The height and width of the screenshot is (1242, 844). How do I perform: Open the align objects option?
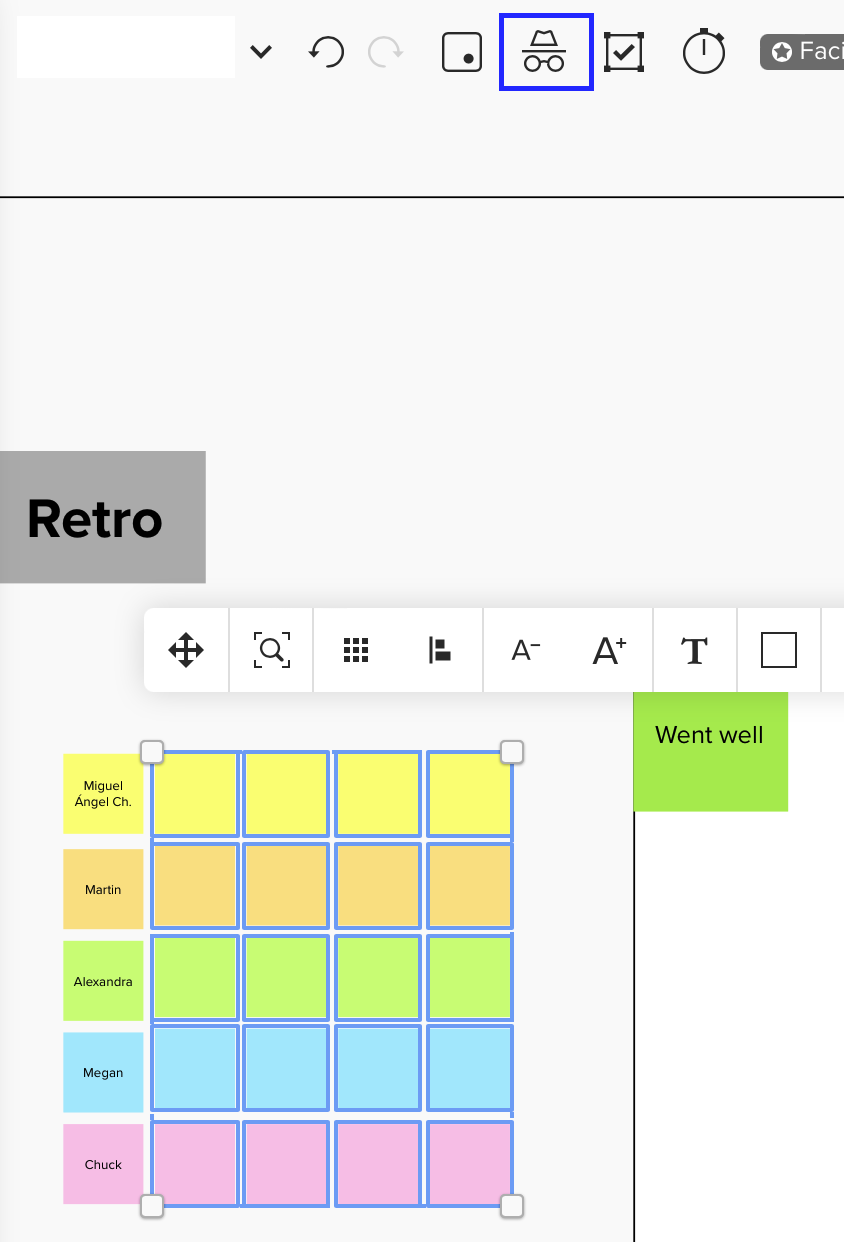point(440,651)
